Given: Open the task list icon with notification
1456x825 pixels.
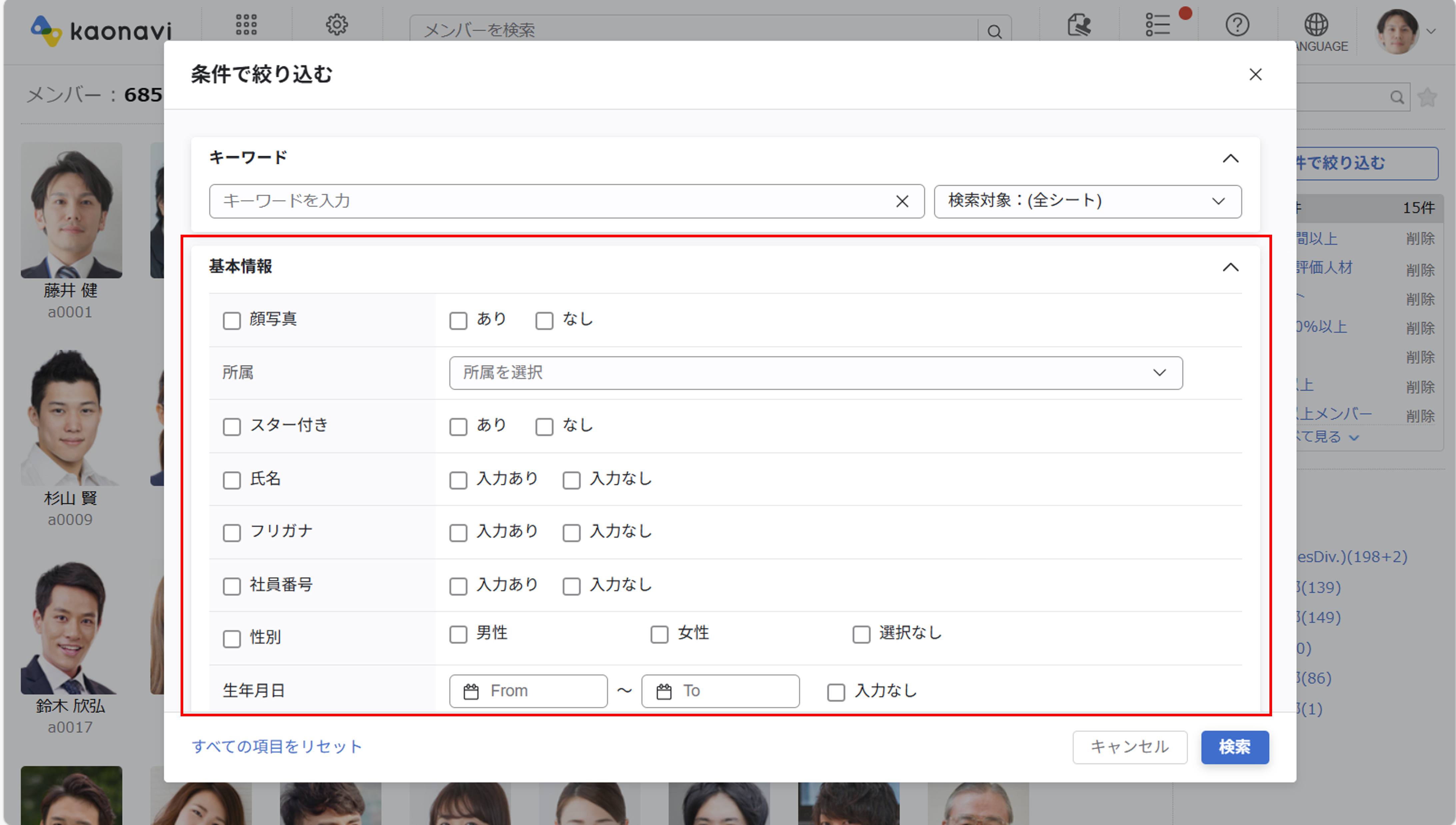Looking at the screenshot, I should 1158,25.
